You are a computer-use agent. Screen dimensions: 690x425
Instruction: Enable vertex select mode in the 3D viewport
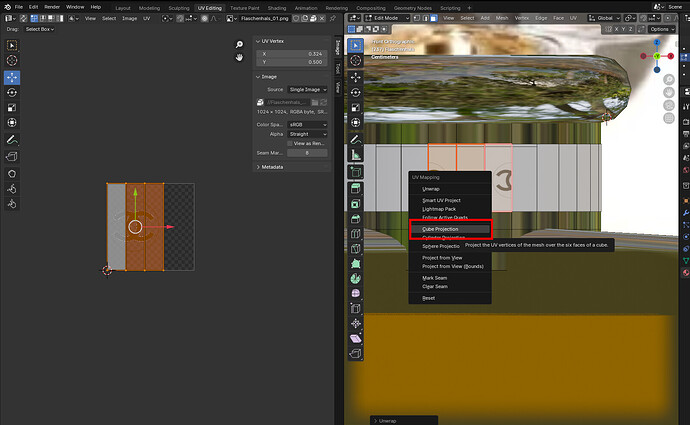pyautogui.click(x=417, y=18)
